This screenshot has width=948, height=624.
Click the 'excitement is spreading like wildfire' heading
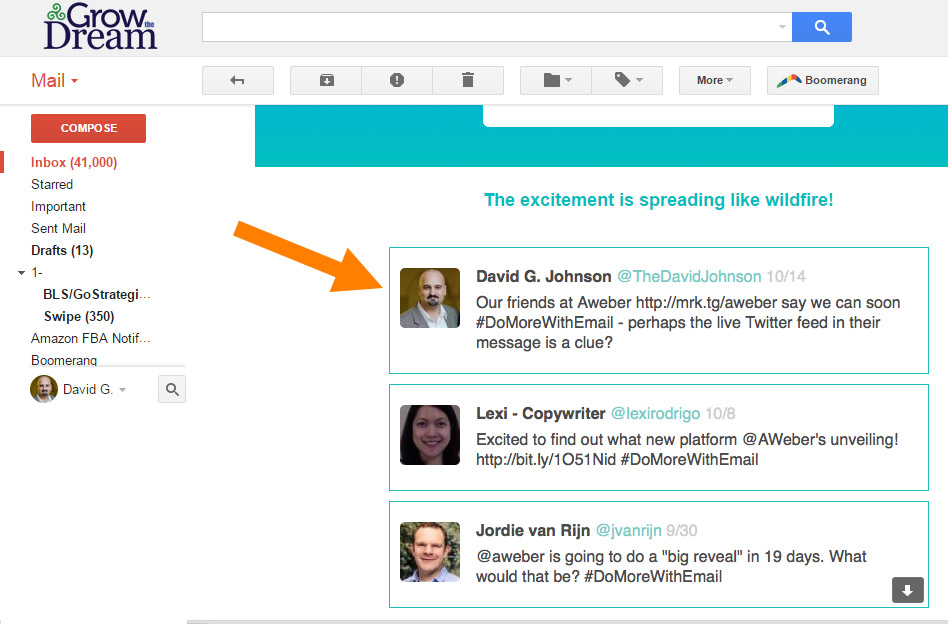tap(658, 200)
